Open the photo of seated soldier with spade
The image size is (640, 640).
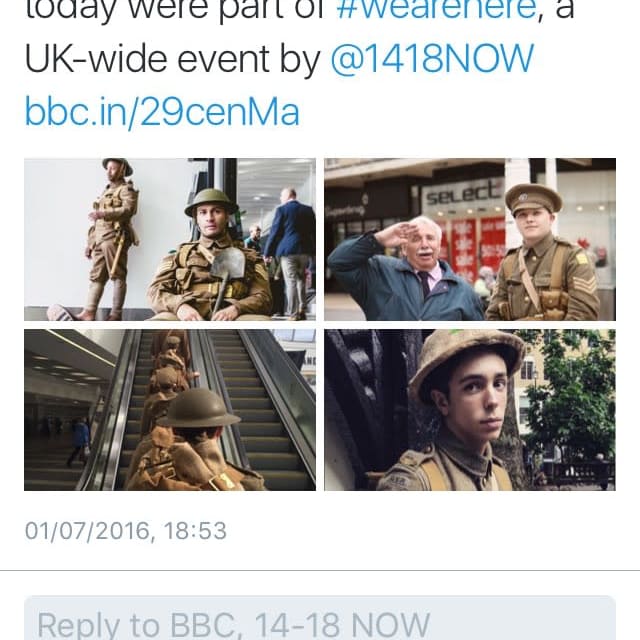[170, 239]
